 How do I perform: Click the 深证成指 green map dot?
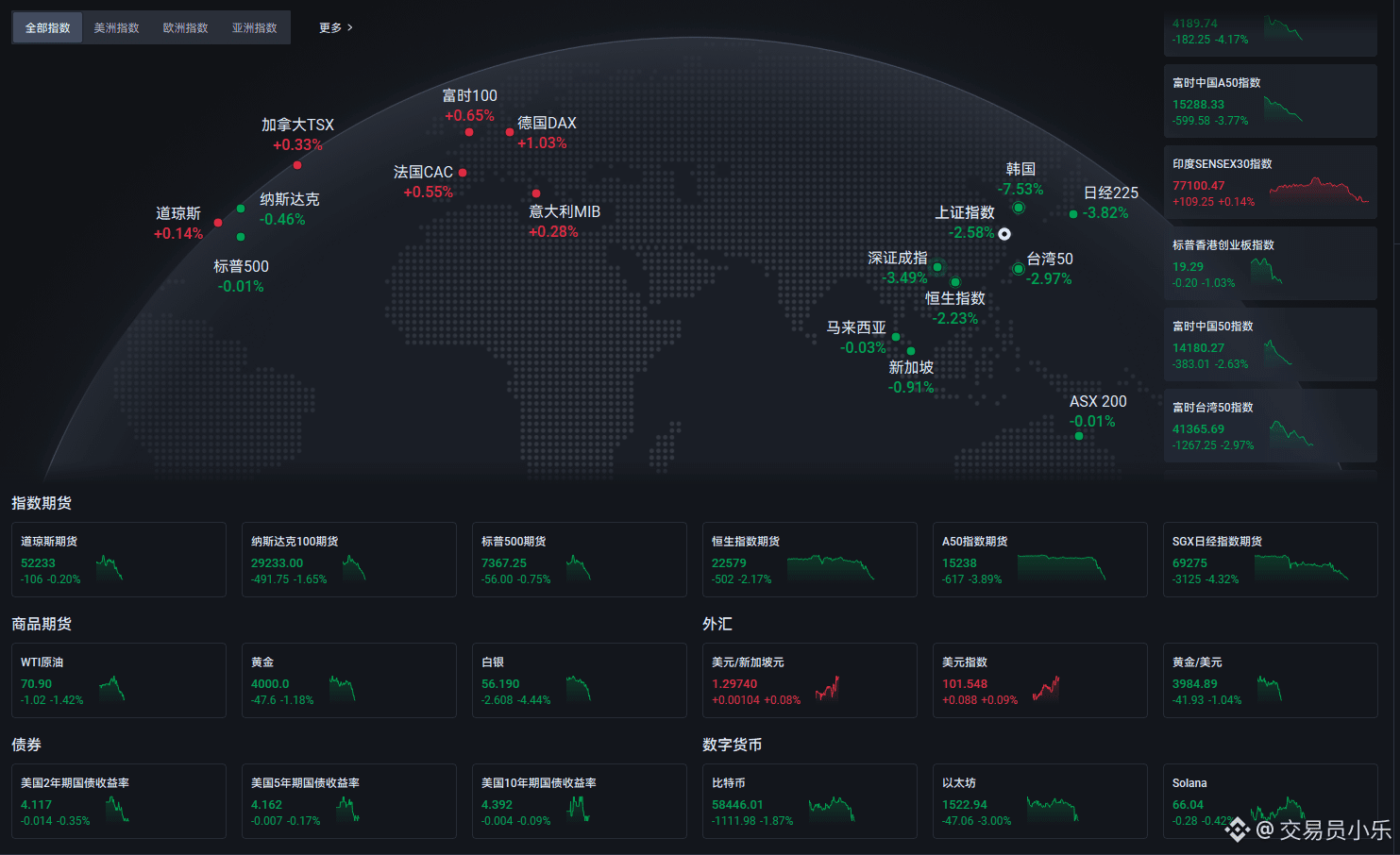tap(937, 267)
